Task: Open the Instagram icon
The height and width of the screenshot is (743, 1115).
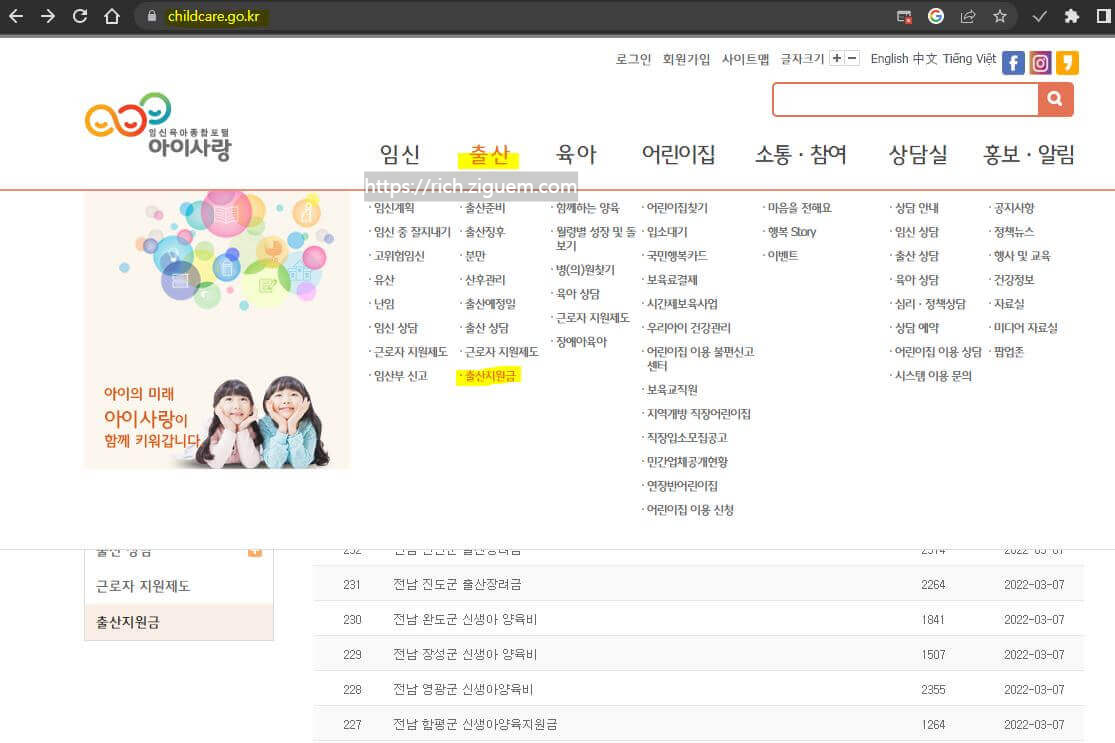Action: (x=1040, y=62)
